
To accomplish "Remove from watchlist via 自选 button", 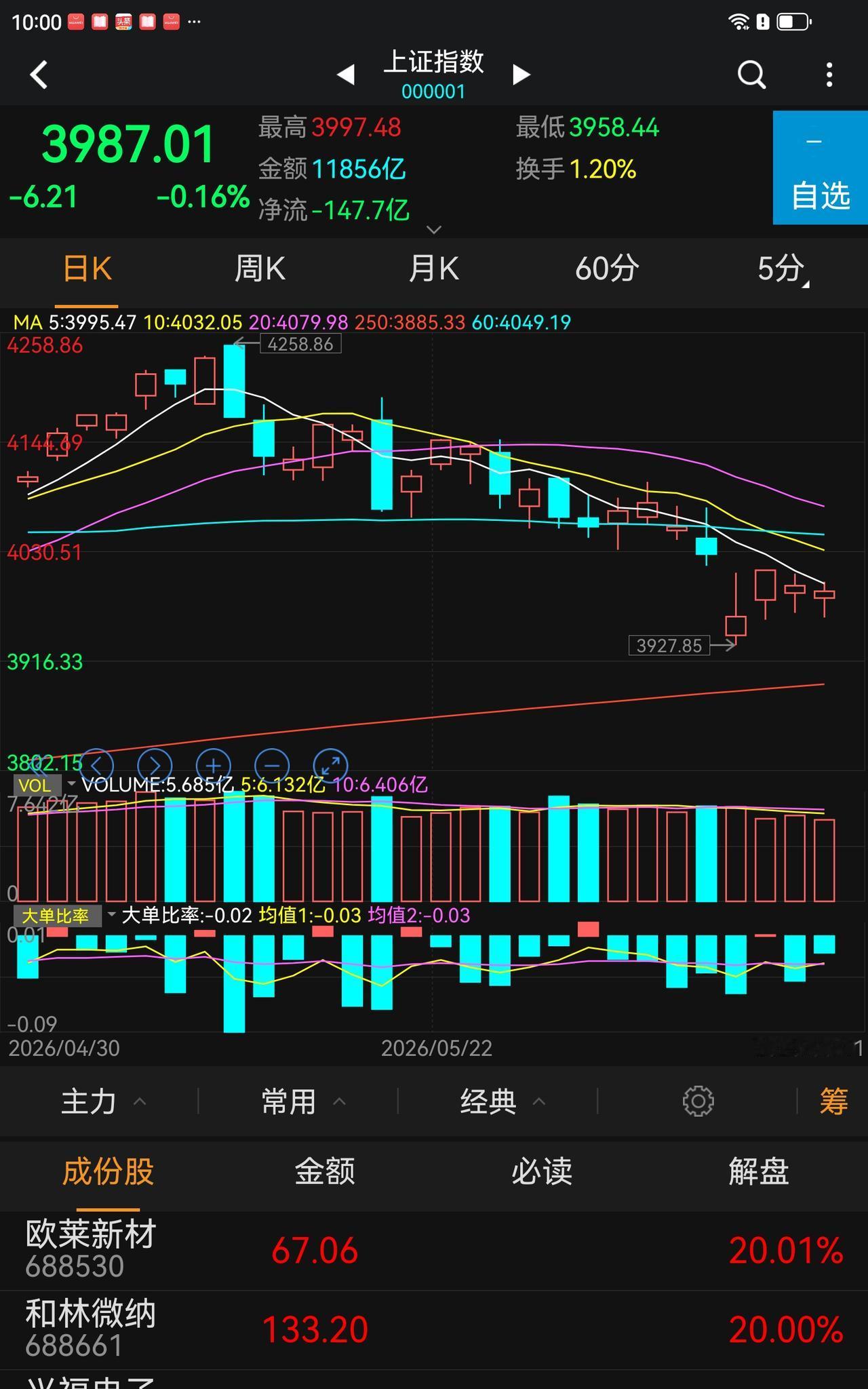I will (821, 168).
